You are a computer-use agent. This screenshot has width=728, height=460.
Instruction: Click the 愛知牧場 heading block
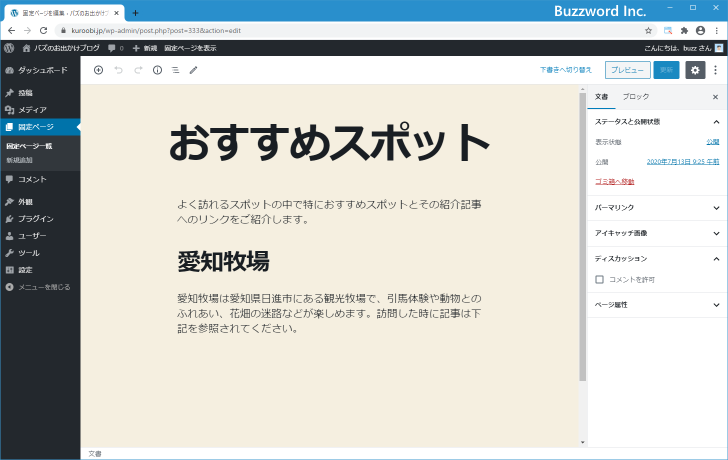click(x=223, y=261)
